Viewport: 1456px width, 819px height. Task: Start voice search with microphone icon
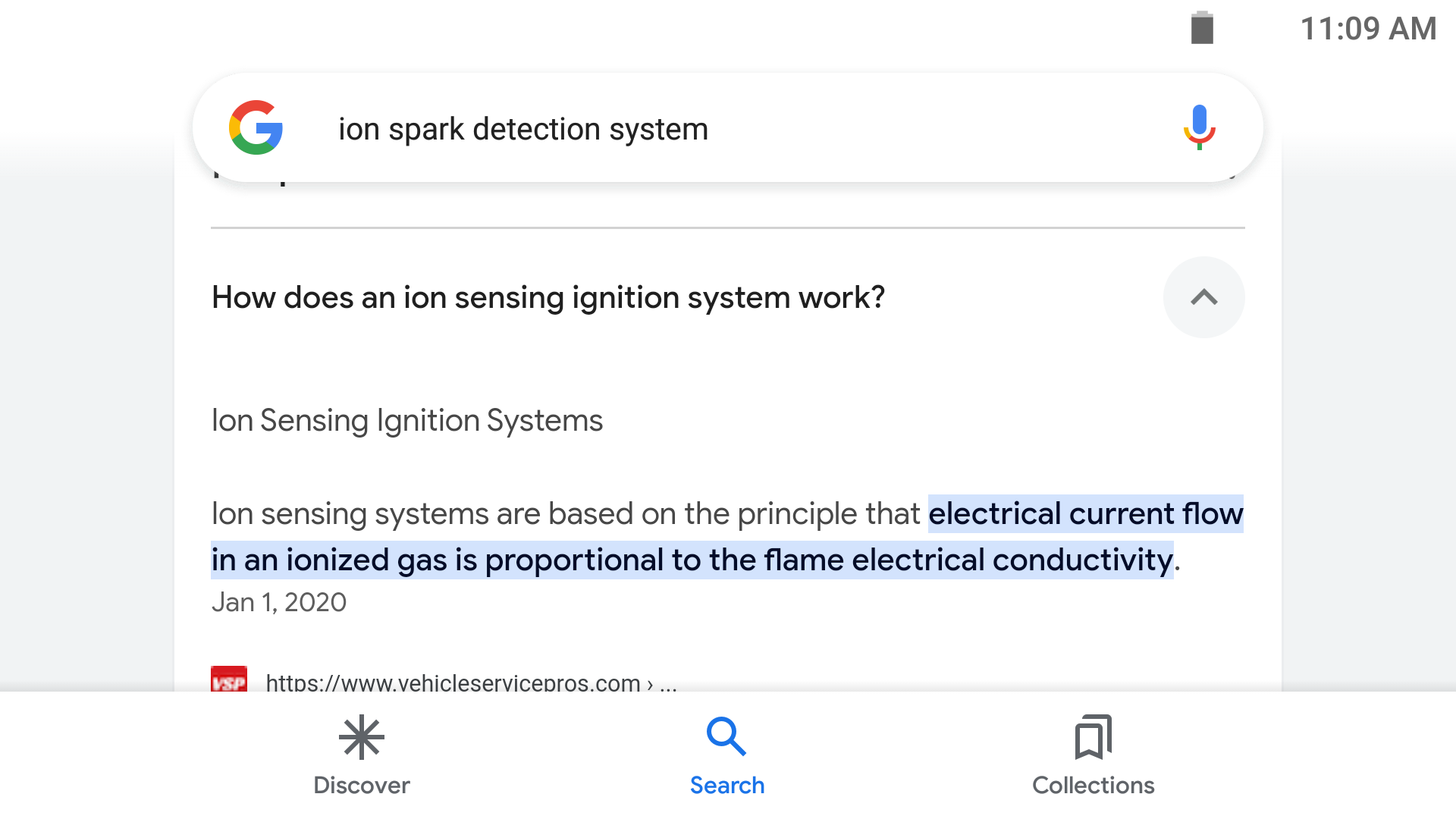[x=1199, y=127]
